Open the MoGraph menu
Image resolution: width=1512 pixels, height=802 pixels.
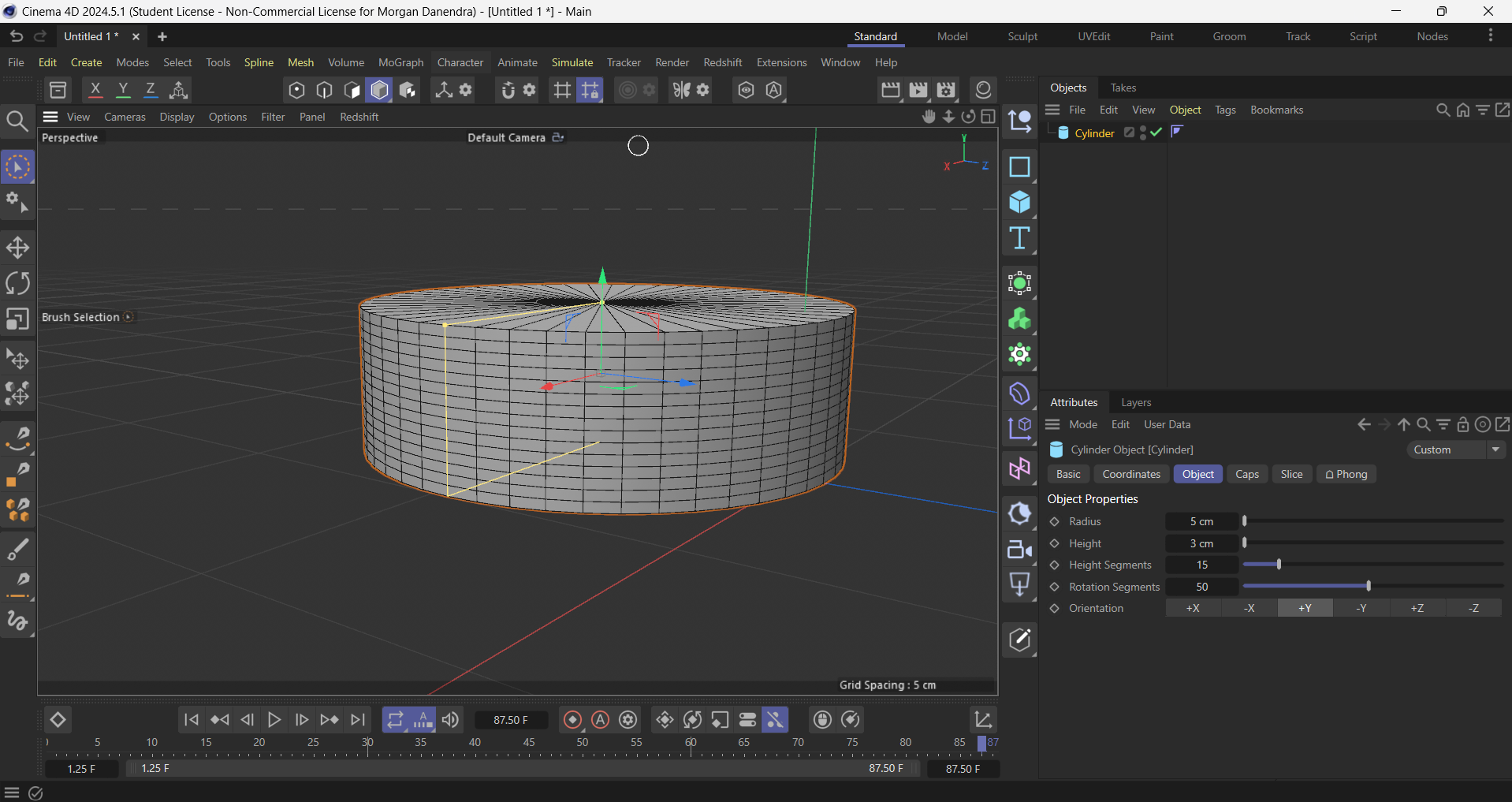(400, 62)
